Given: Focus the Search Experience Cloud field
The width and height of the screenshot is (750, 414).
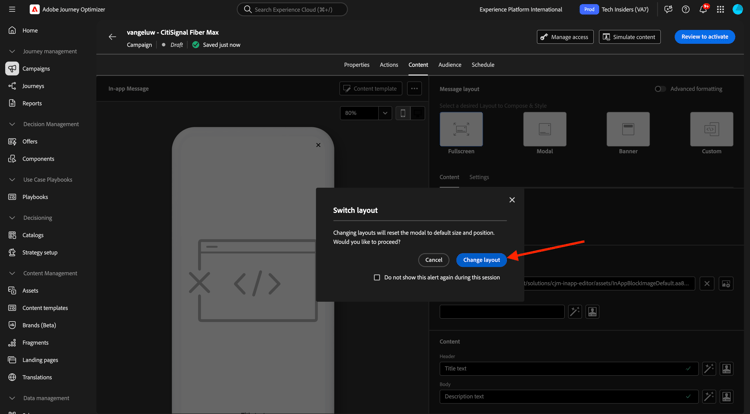Looking at the screenshot, I should pyautogui.click(x=292, y=9).
